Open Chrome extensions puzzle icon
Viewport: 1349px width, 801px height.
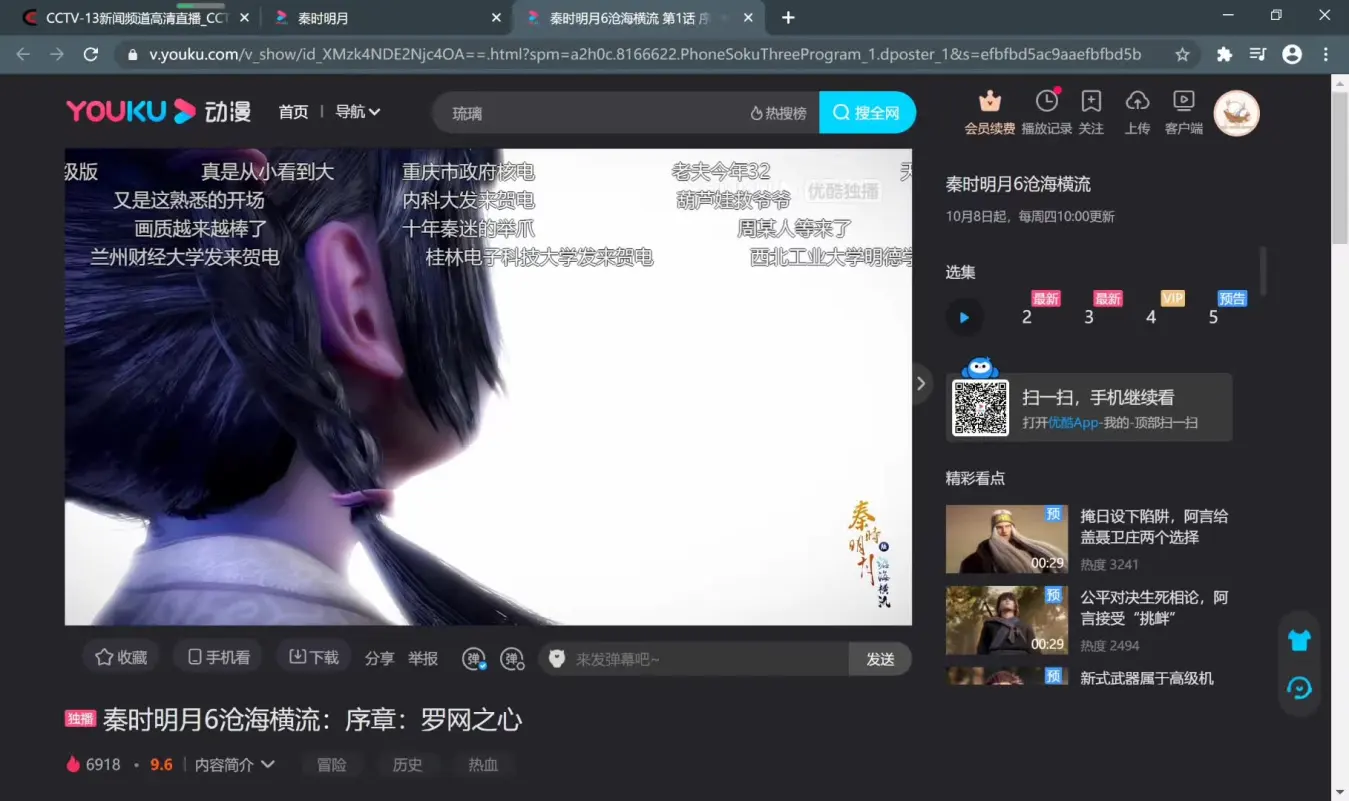pos(1224,54)
